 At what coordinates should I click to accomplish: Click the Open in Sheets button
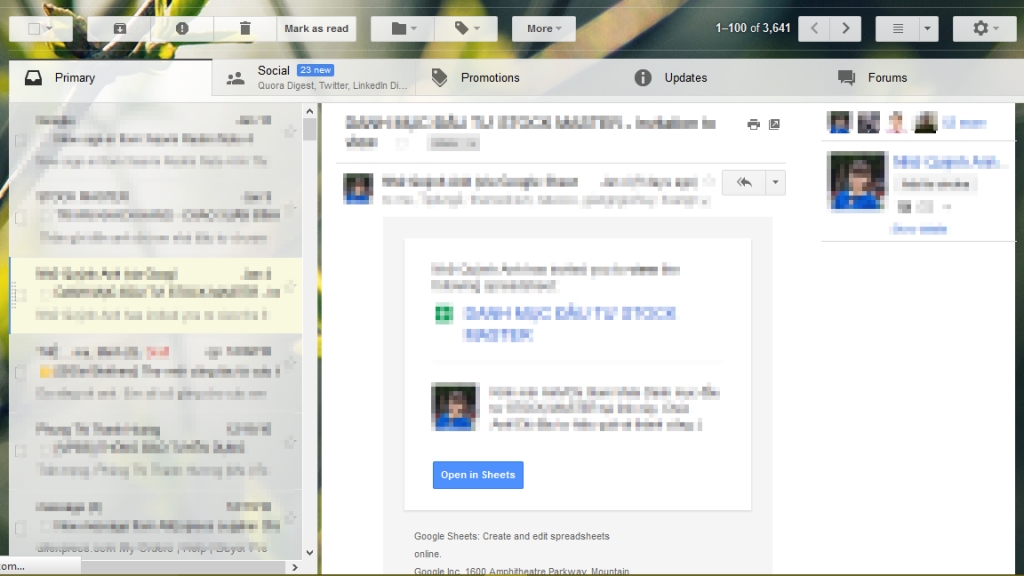click(x=478, y=475)
